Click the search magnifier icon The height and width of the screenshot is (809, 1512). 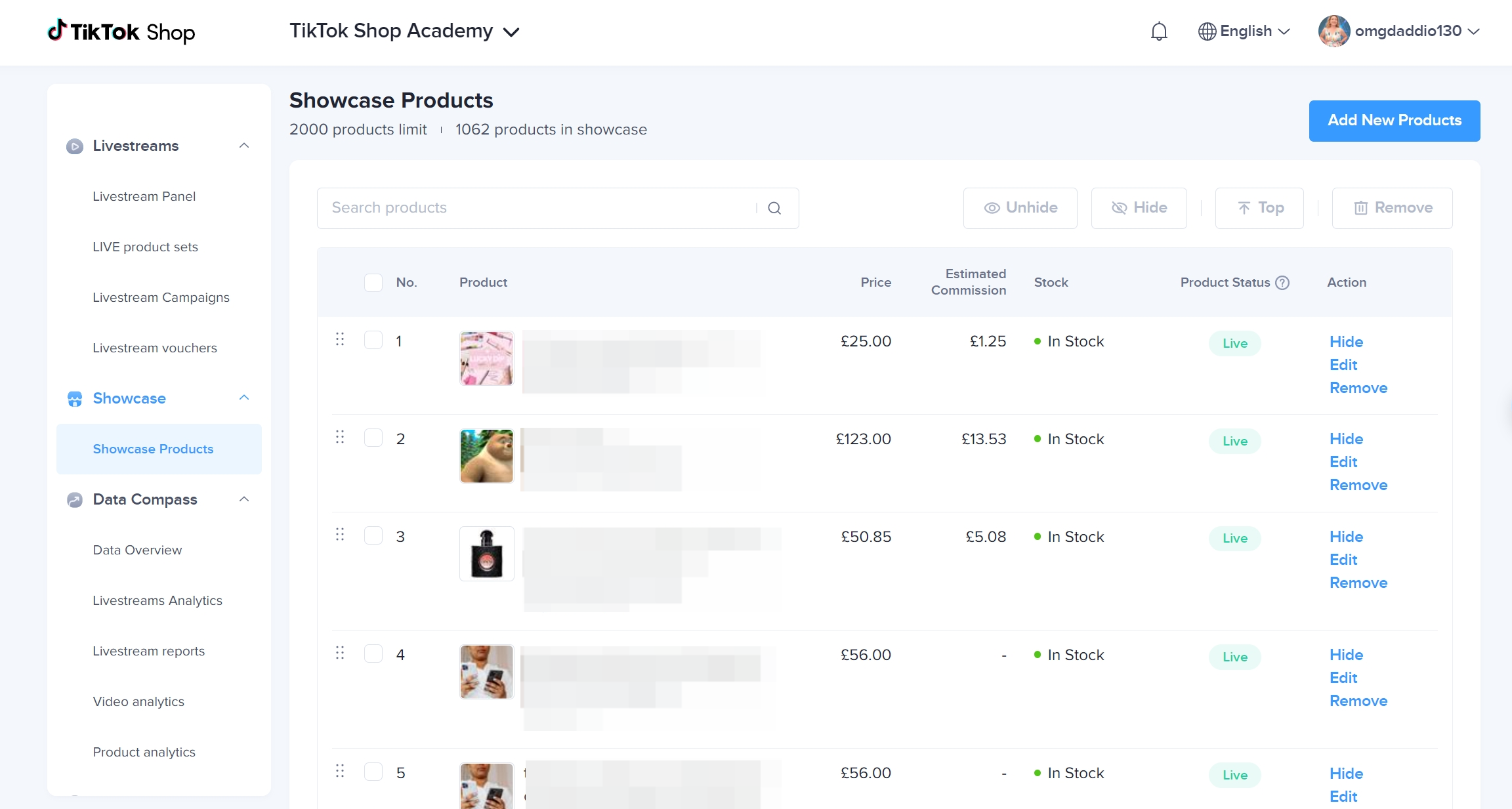tap(774, 208)
